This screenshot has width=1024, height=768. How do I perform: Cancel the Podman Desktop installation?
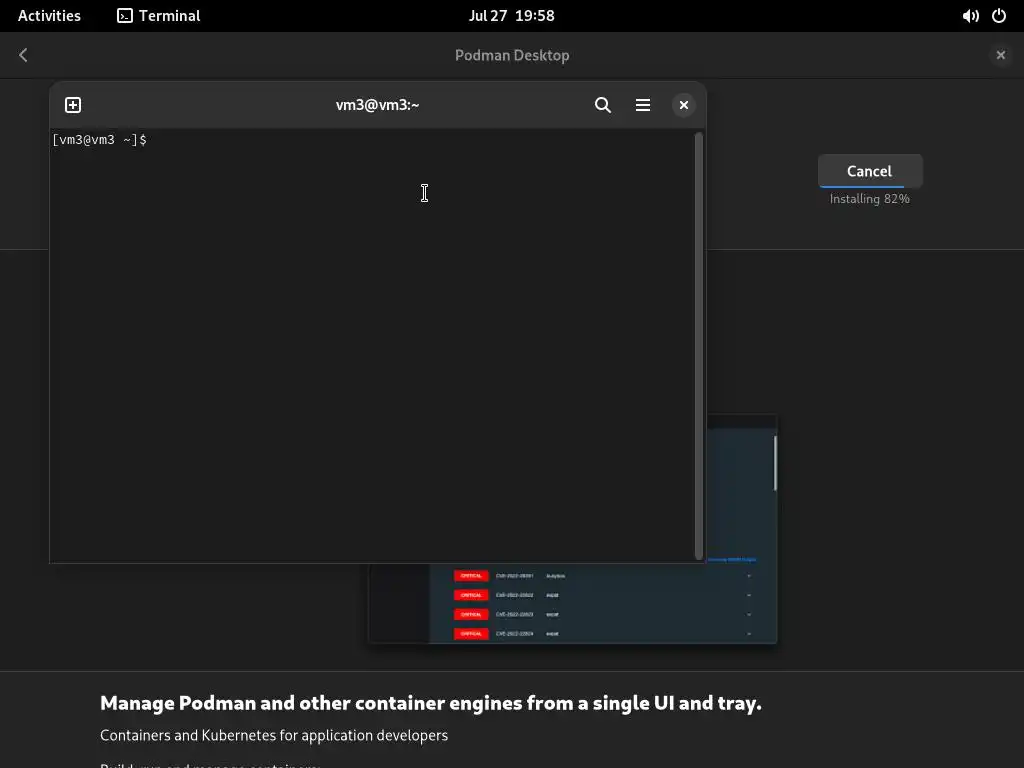(870, 171)
